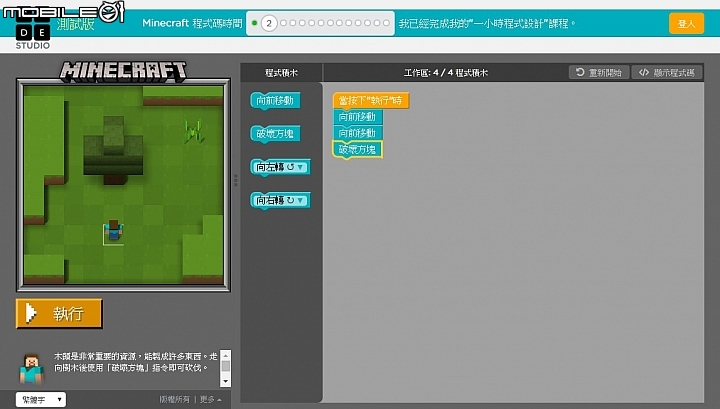This screenshot has height=409, width=720.
Task: Click the Steve character in the game view
Action: (x=113, y=231)
